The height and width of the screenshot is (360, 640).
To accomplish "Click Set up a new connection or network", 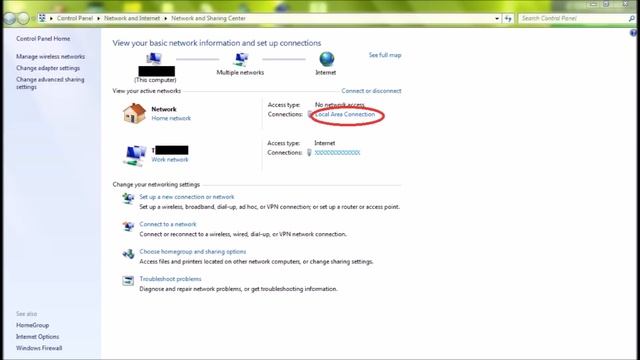I will click(187, 197).
